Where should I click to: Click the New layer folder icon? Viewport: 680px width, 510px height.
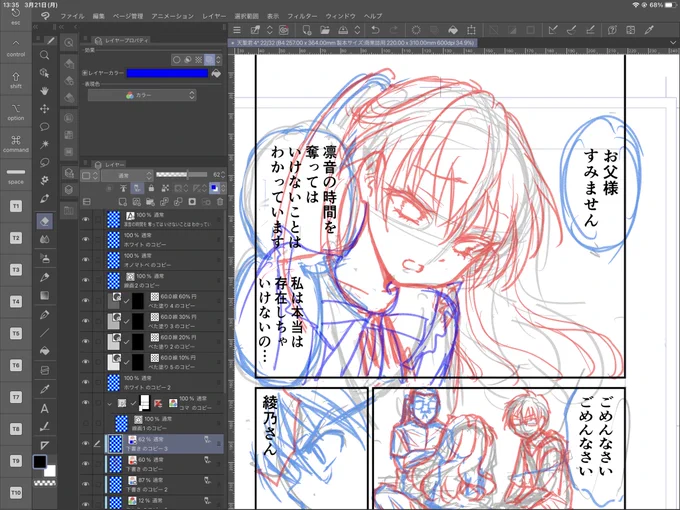[x=150, y=202]
